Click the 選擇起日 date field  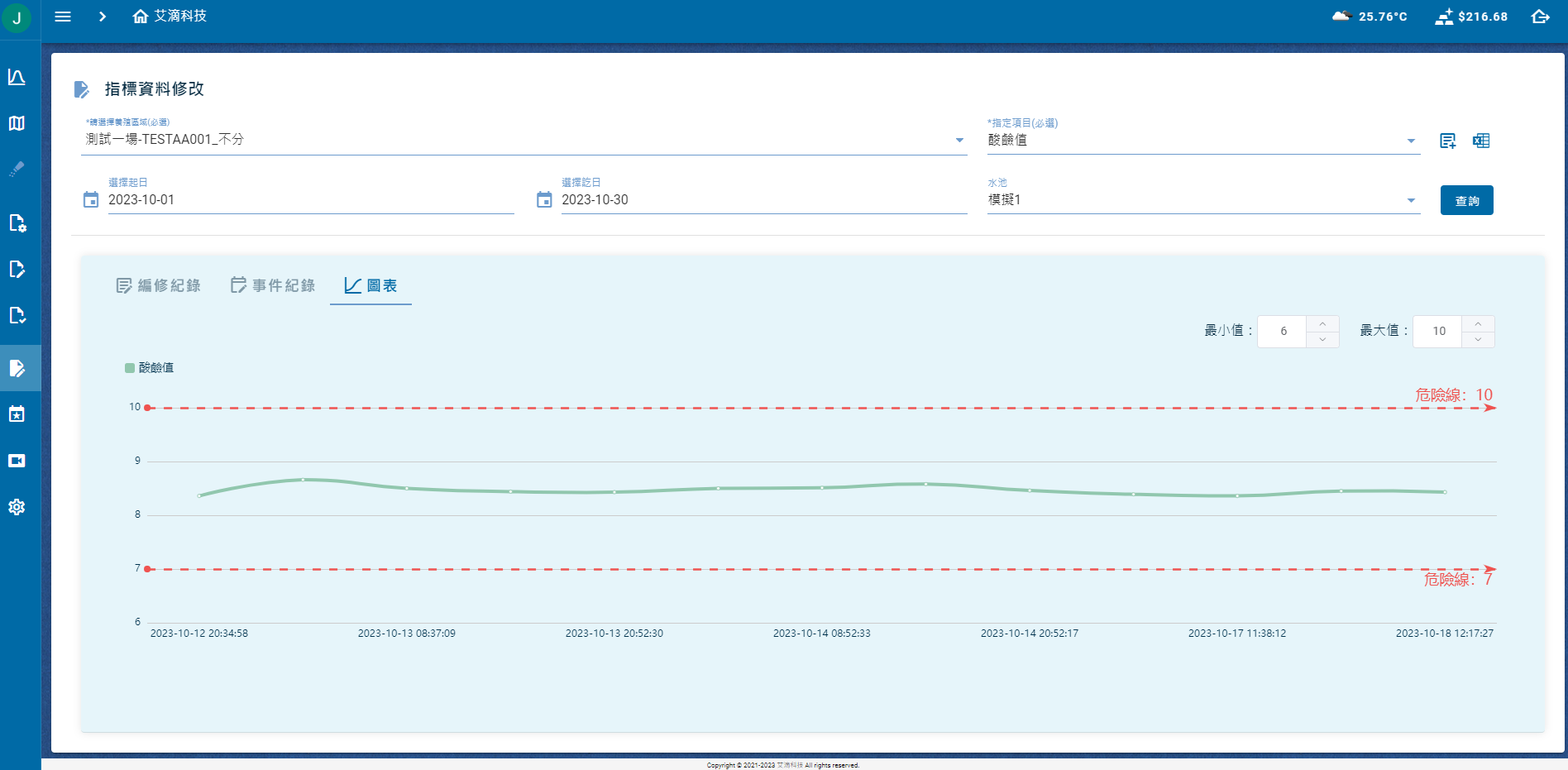[x=310, y=200]
